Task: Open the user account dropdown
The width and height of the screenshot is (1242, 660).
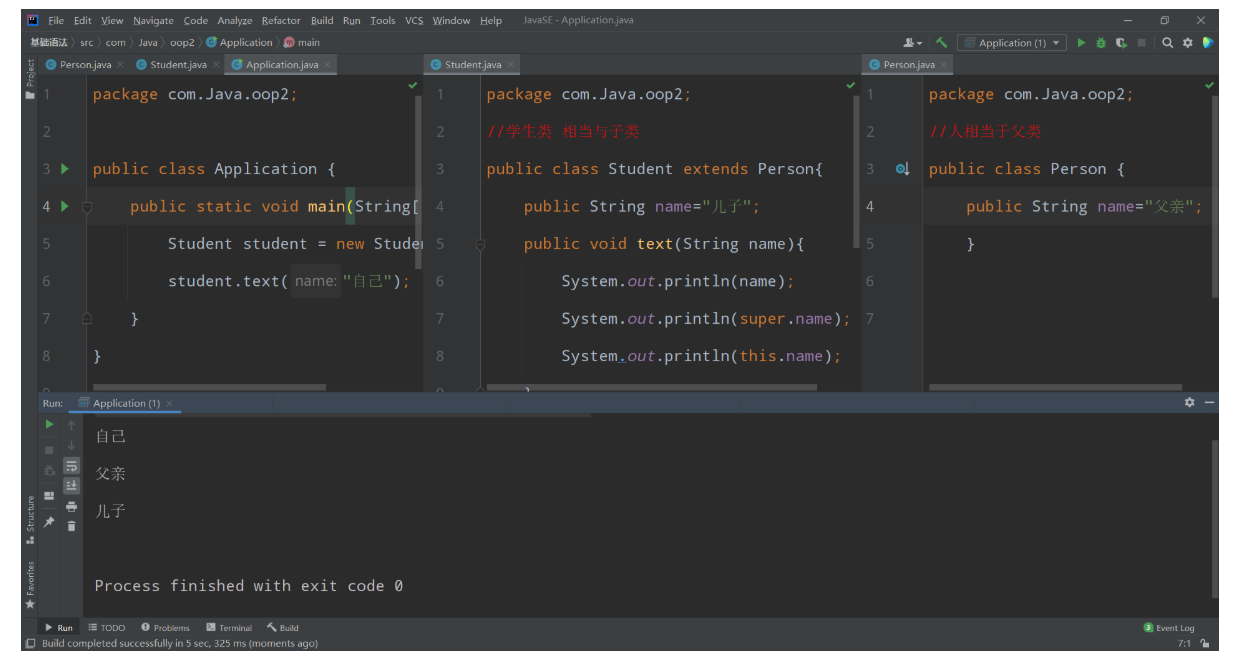Action: point(913,43)
